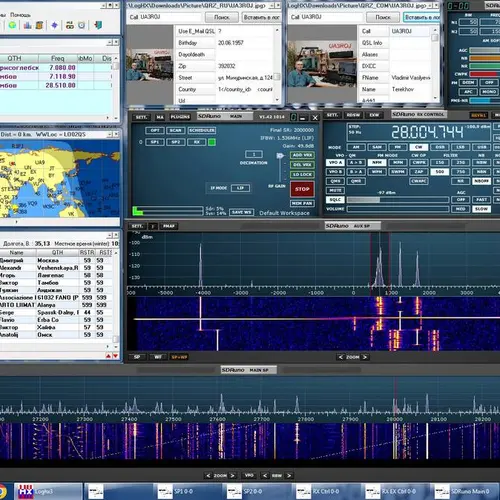Zoom in with the AUX SP right arrow

365,357
